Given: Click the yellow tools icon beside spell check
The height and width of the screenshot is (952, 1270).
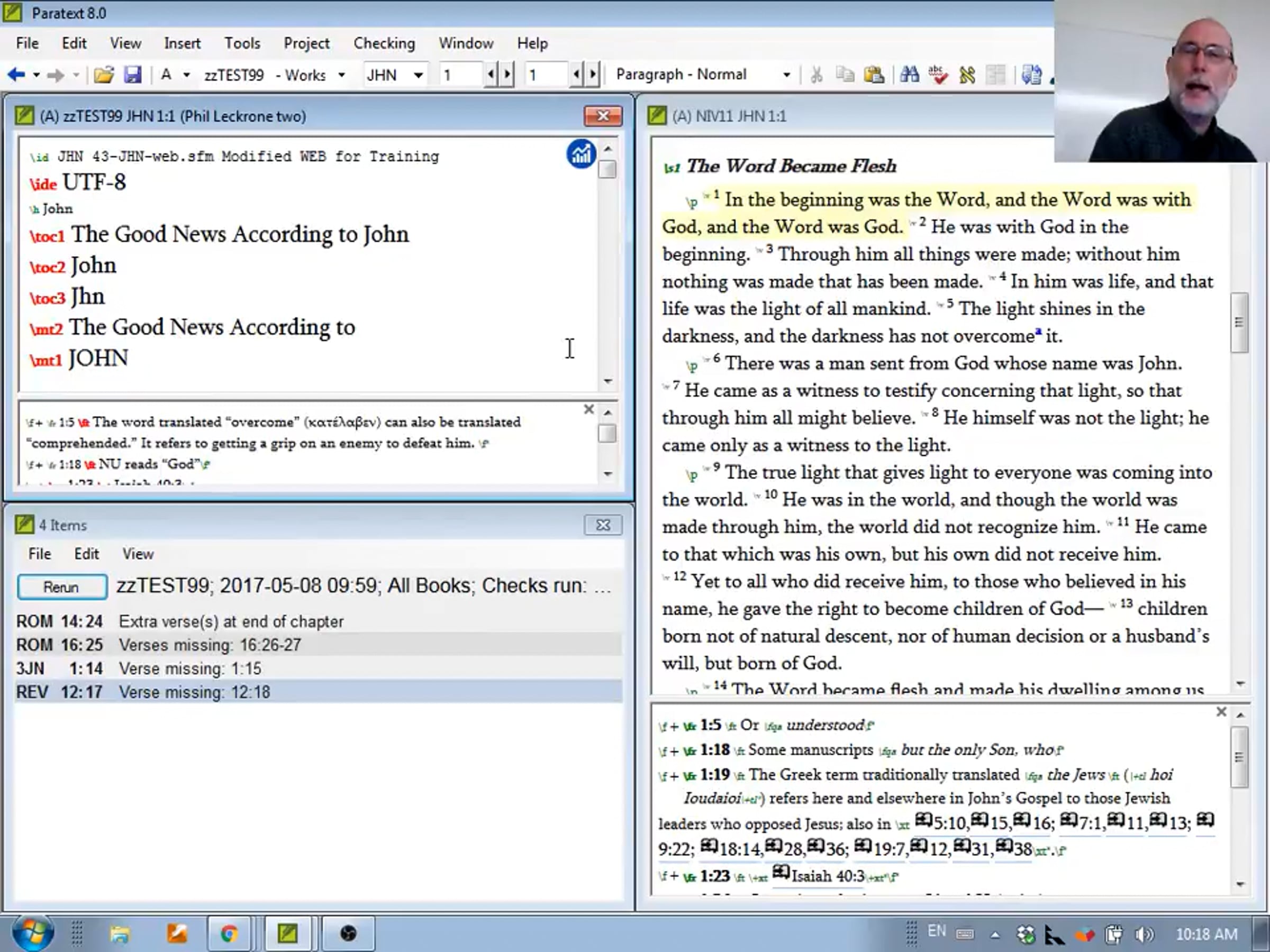Looking at the screenshot, I should pos(967,75).
